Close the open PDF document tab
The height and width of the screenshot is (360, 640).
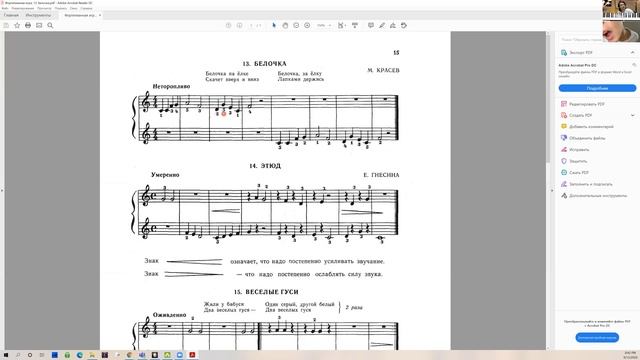coord(100,15)
